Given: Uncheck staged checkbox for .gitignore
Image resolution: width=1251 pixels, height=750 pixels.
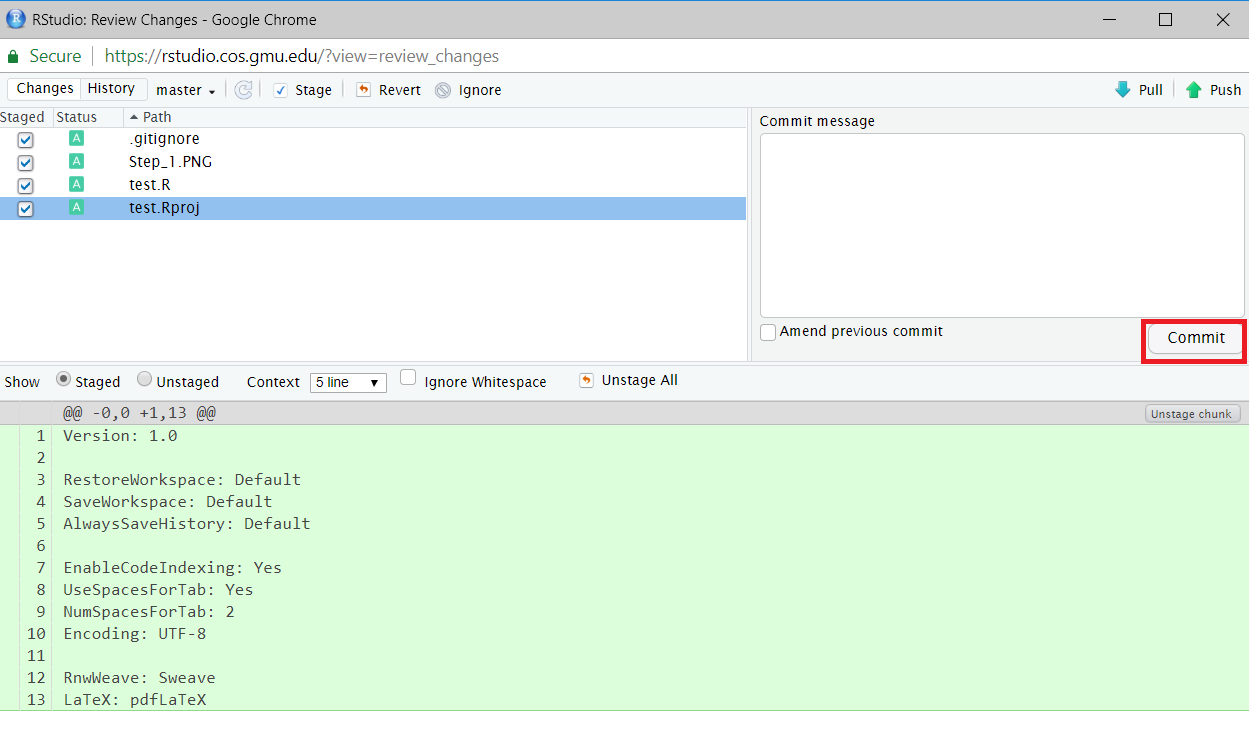Looking at the screenshot, I should pos(25,140).
